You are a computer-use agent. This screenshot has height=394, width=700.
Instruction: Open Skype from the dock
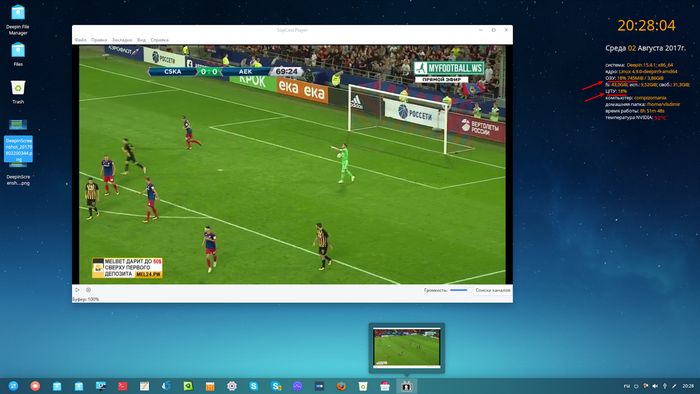(x=254, y=386)
